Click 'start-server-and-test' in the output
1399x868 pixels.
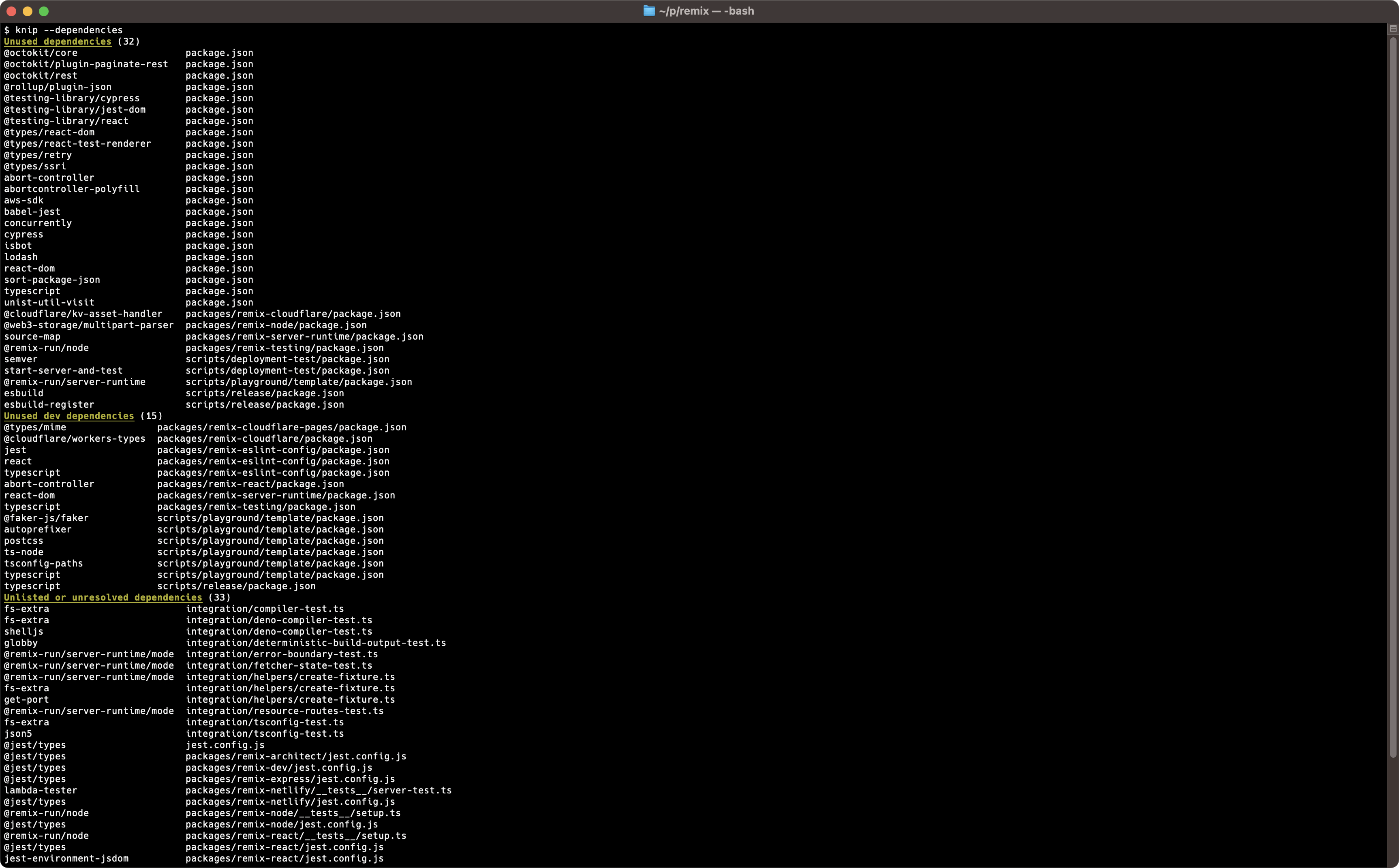[x=63, y=370]
